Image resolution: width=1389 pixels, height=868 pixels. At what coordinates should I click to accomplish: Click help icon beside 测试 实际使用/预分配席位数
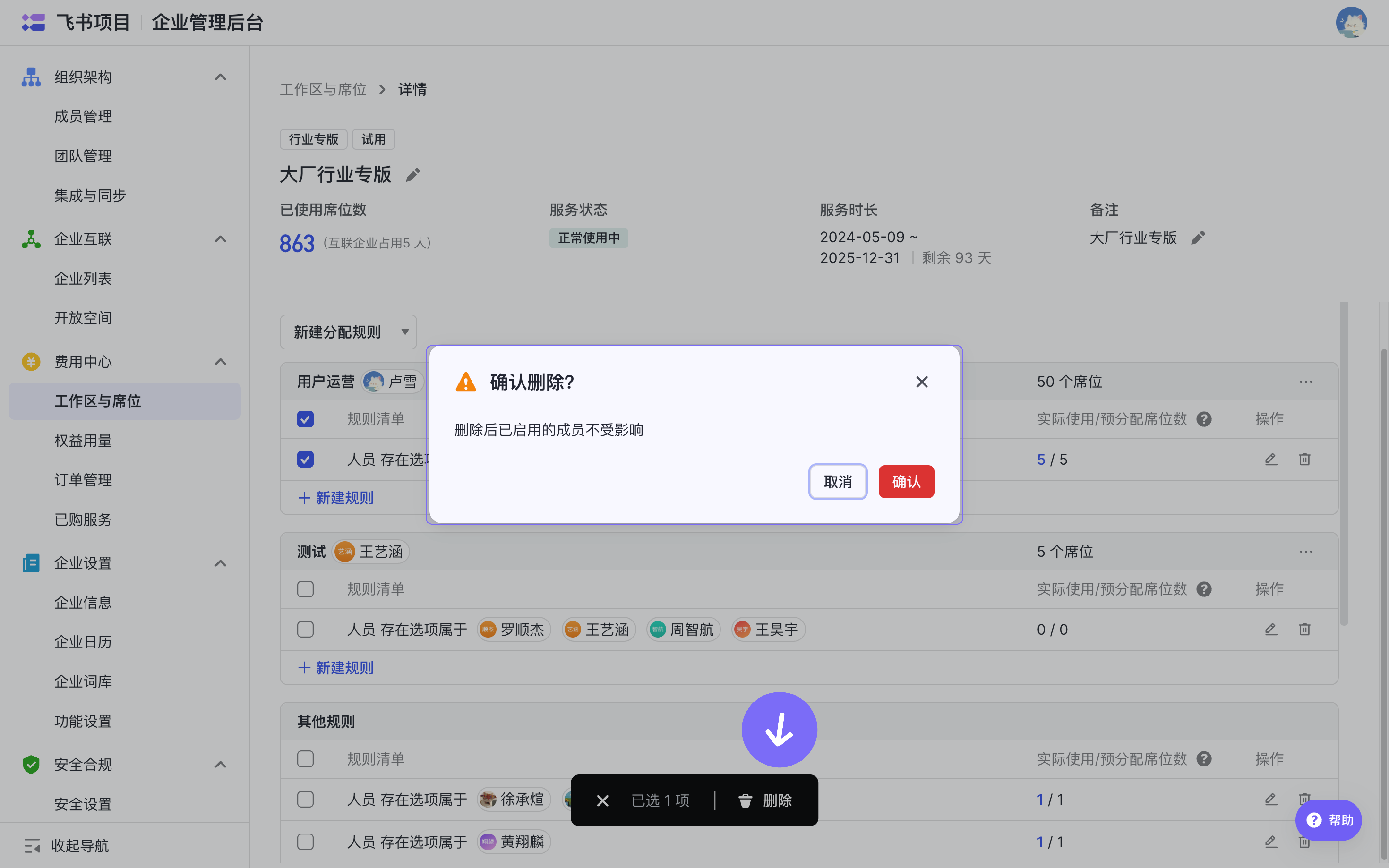[1204, 589]
